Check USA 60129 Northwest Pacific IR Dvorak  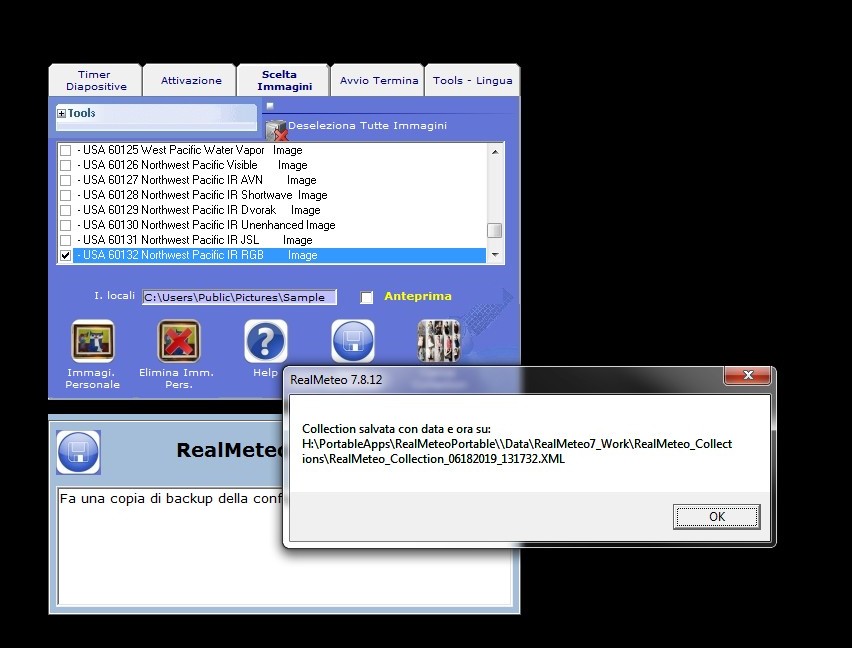(65, 210)
